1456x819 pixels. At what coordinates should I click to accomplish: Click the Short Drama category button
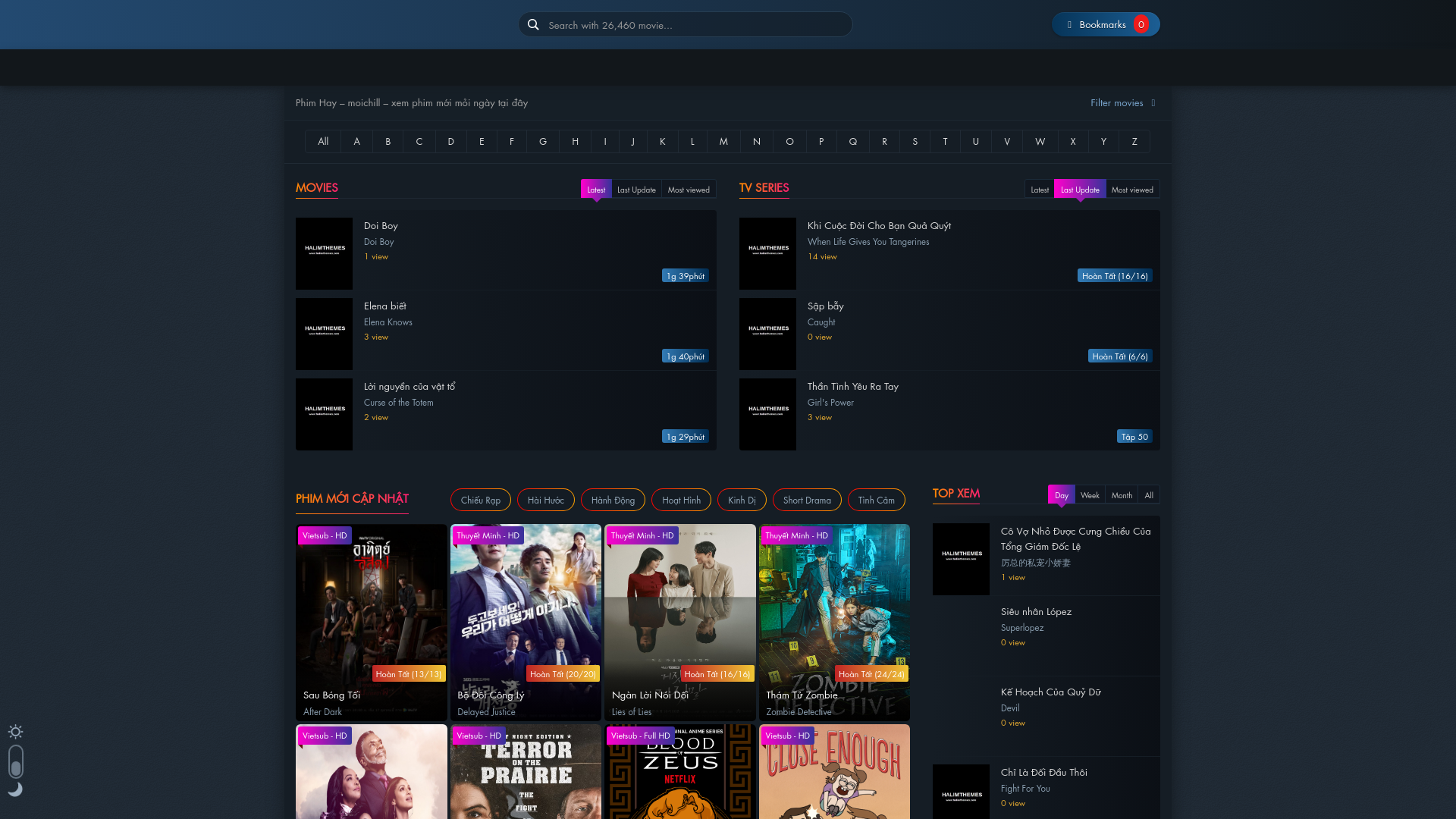tap(806, 500)
